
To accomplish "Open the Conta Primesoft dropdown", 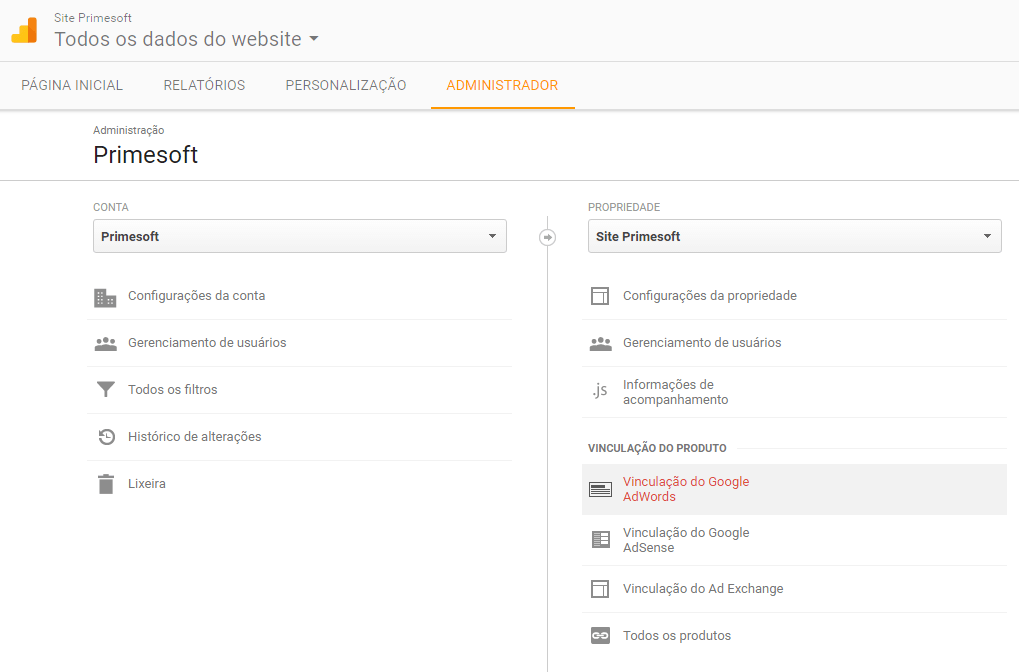I will (299, 236).
